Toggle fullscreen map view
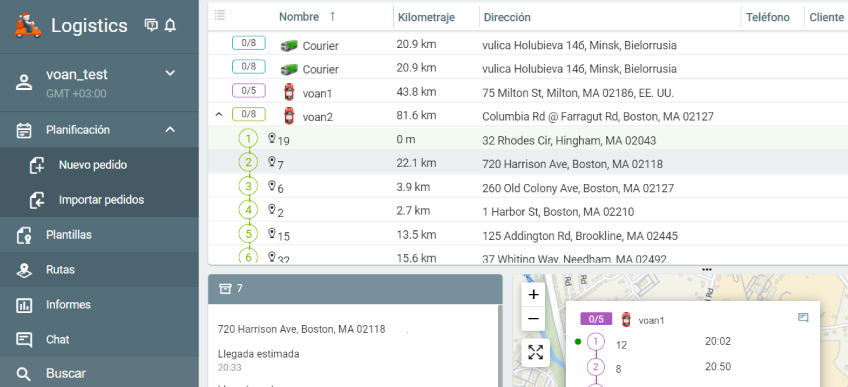This screenshot has width=848, height=387. pyautogui.click(x=535, y=353)
